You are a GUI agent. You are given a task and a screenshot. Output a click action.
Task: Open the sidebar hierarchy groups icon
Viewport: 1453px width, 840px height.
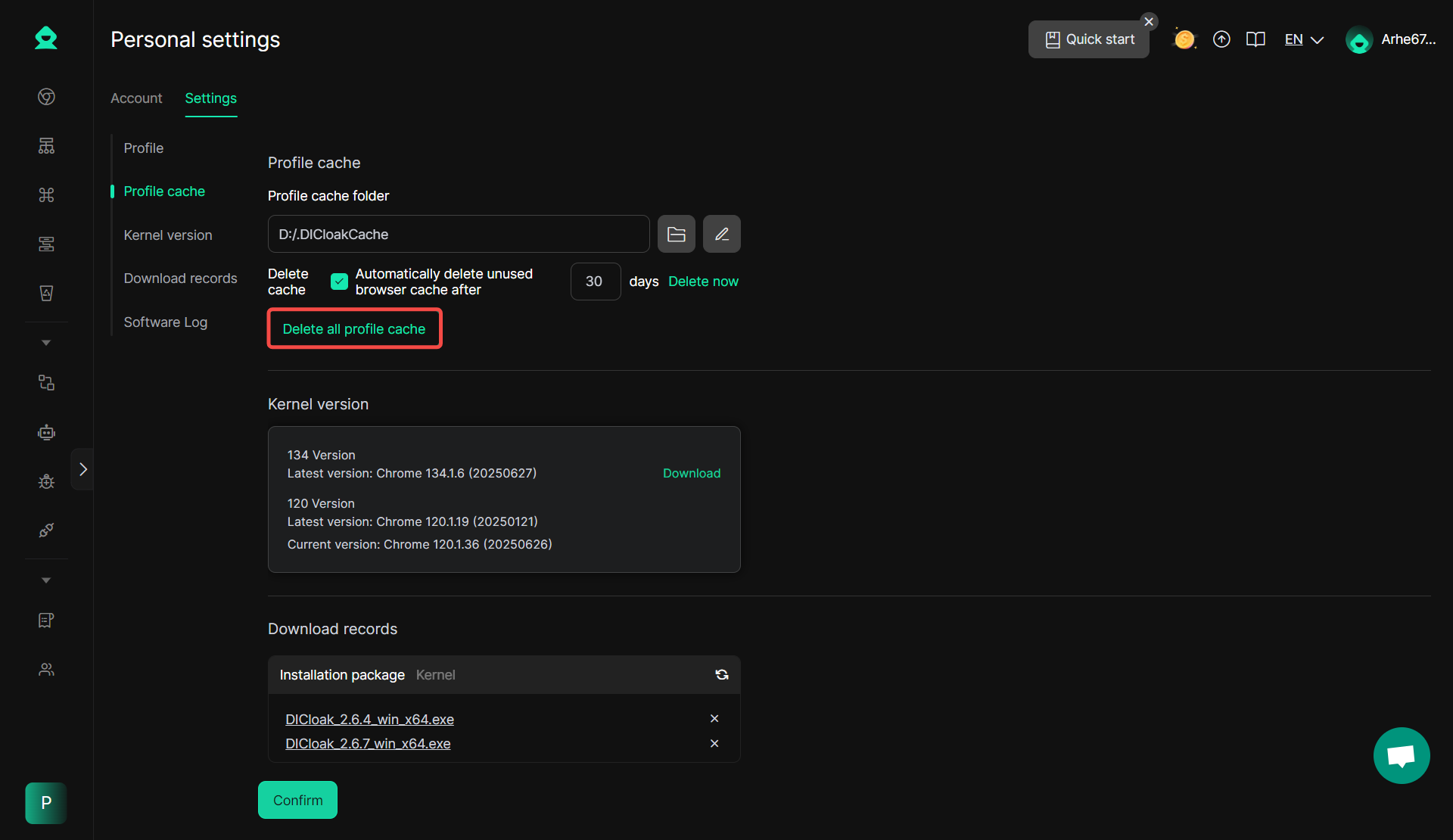pyautogui.click(x=46, y=145)
